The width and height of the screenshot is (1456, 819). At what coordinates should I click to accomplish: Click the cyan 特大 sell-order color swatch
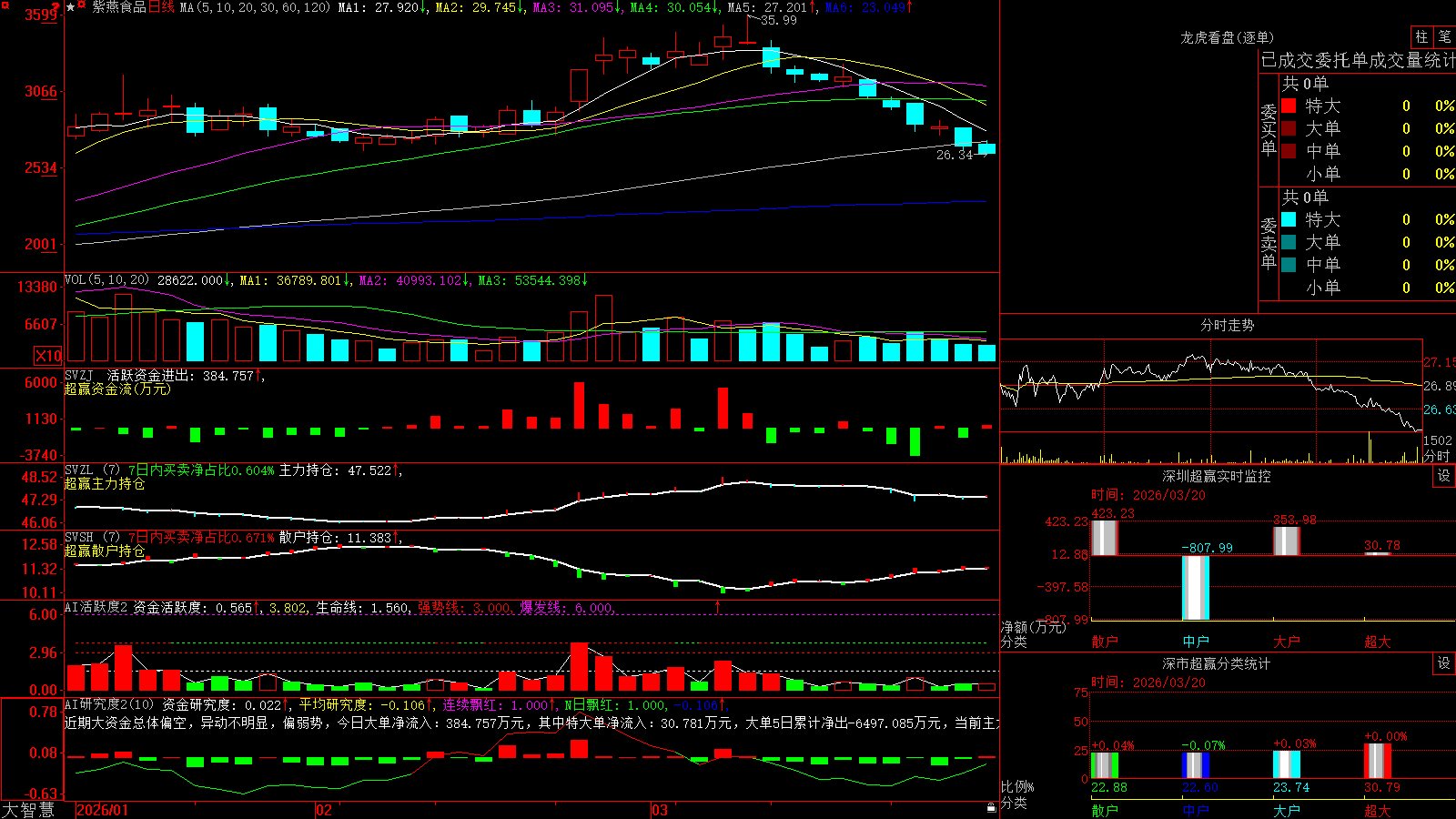coord(1289,219)
